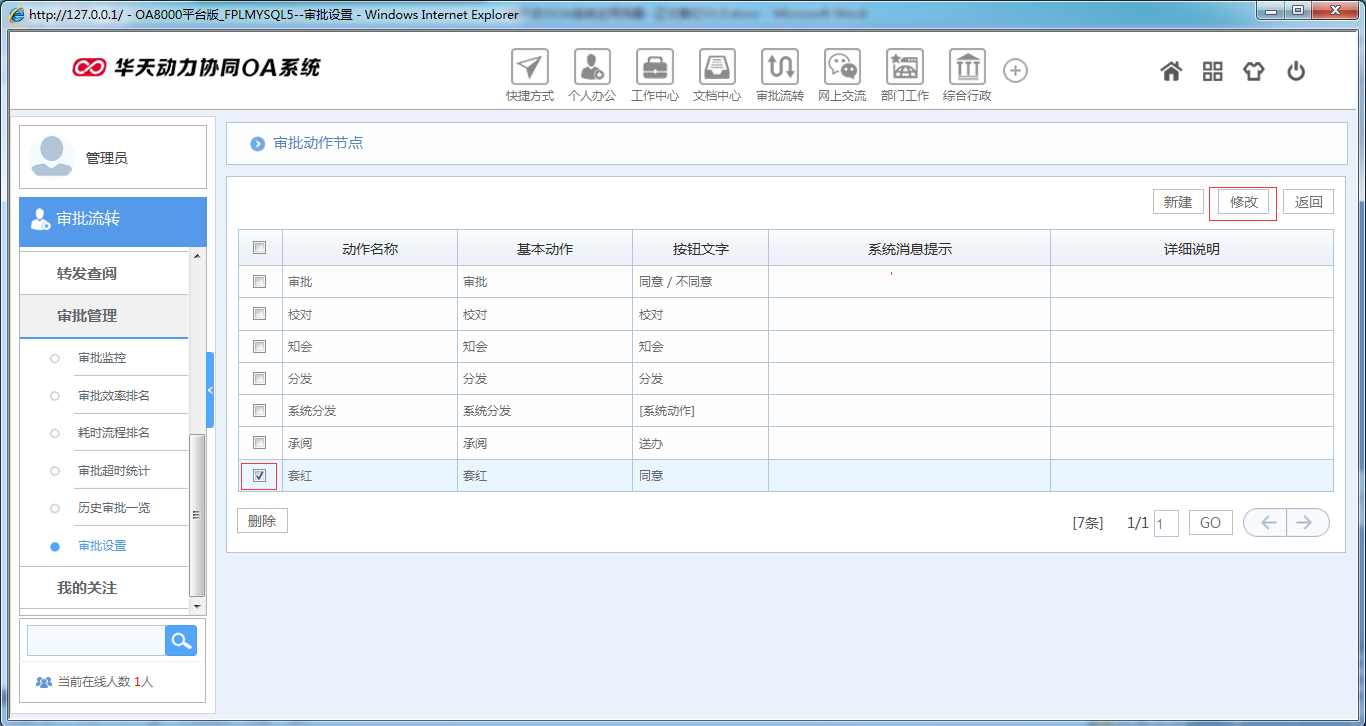The width and height of the screenshot is (1366, 726).
Task: Click the logout power icon
Action: tap(1296, 71)
